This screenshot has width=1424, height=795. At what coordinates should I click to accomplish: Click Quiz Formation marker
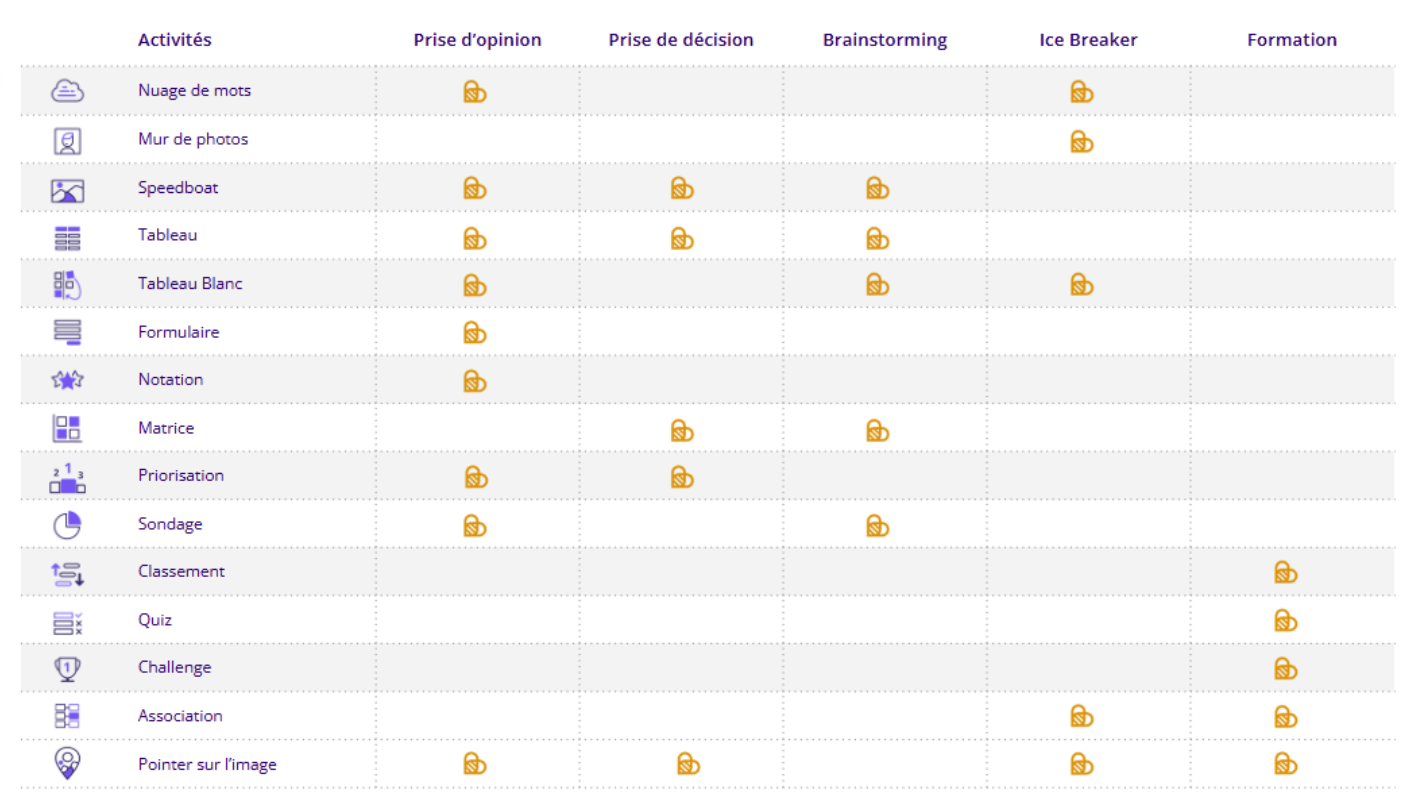click(x=1285, y=621)
